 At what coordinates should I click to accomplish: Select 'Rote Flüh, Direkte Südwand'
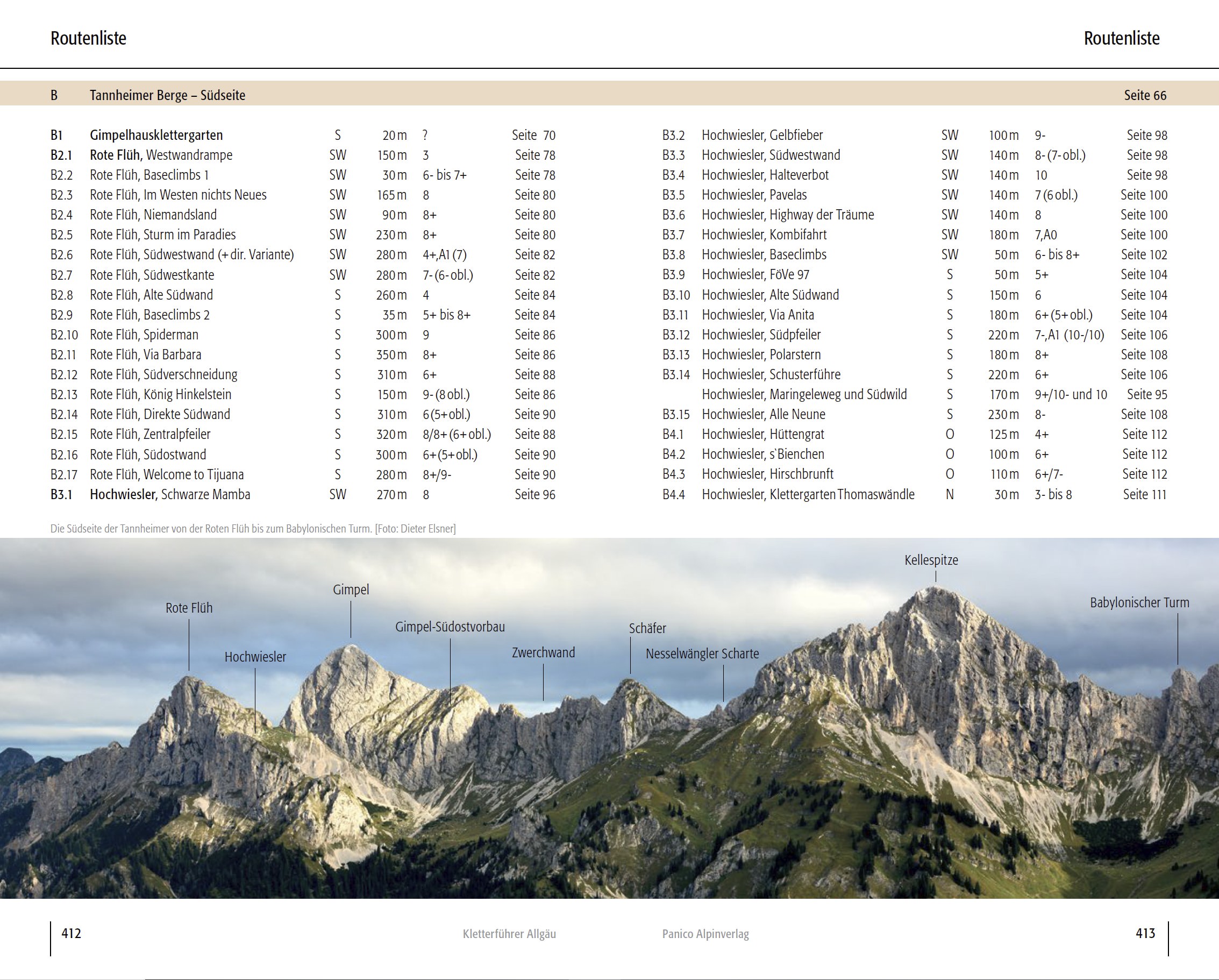(160, 414)
